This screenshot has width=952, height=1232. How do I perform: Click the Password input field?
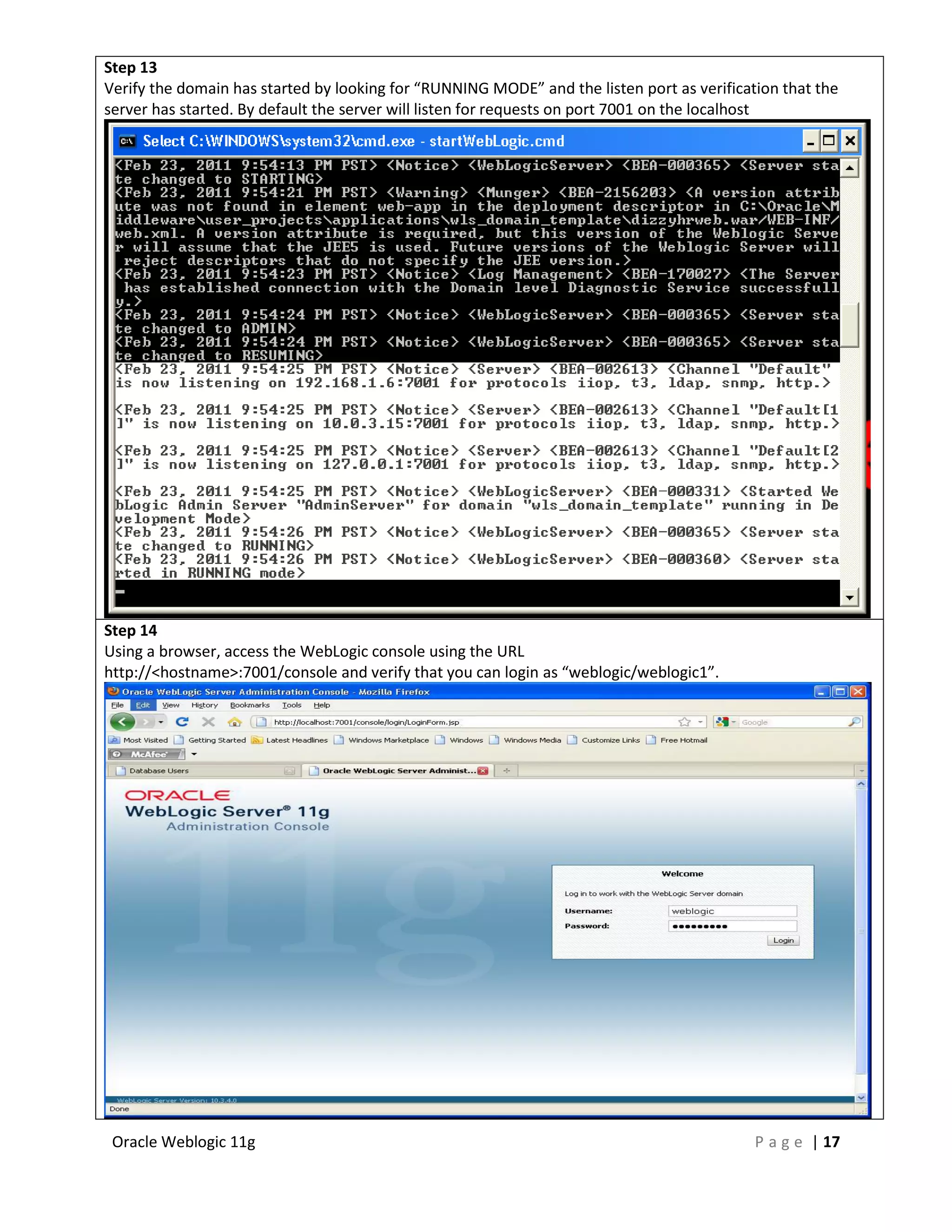click(732, 926)
